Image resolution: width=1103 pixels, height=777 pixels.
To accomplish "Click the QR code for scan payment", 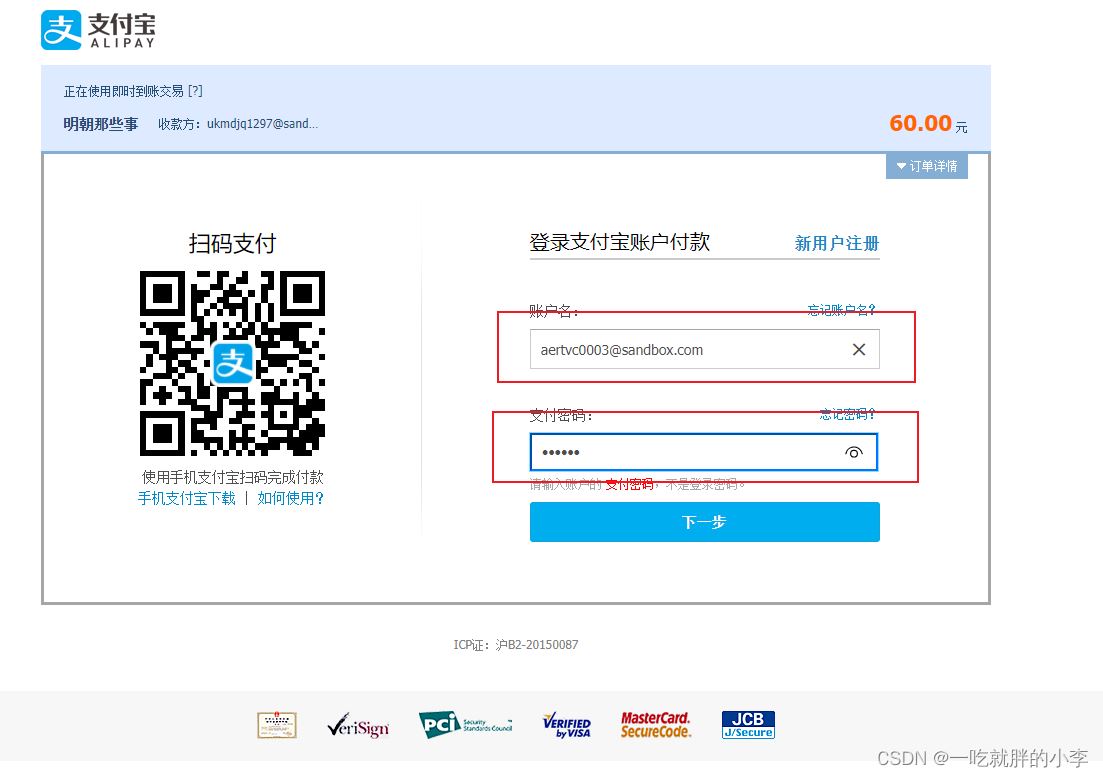I will coord(232,363).
